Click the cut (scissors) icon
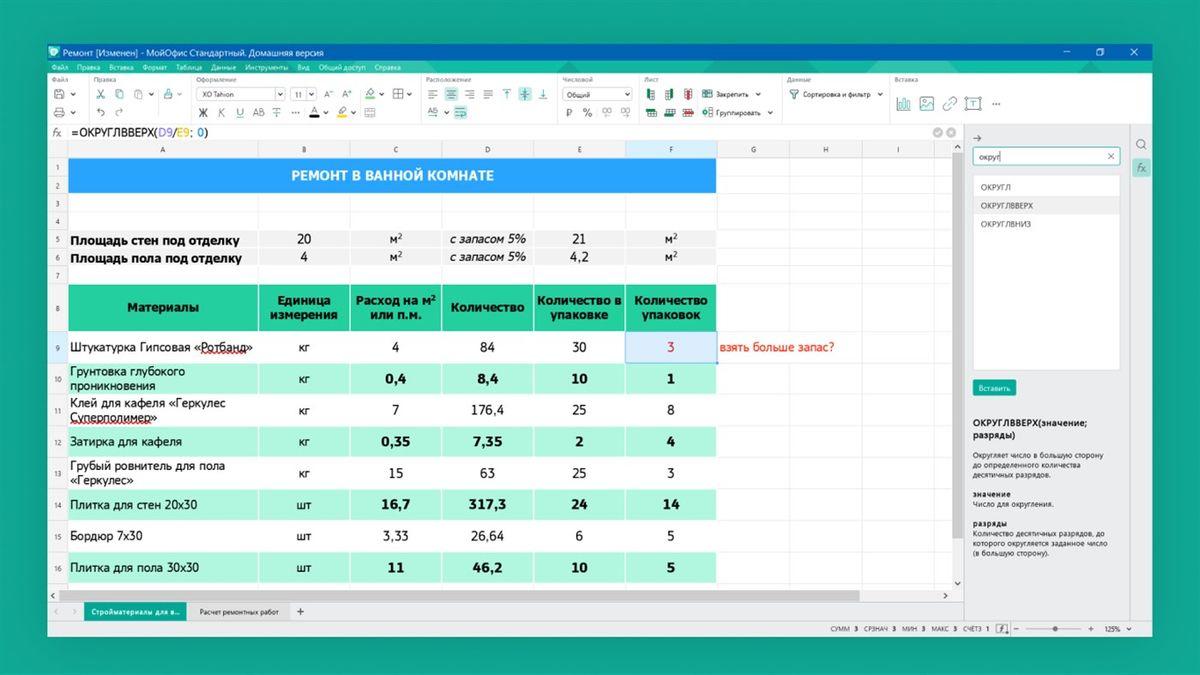Viewport: 1200px width, 675px height. click(102, 94)
